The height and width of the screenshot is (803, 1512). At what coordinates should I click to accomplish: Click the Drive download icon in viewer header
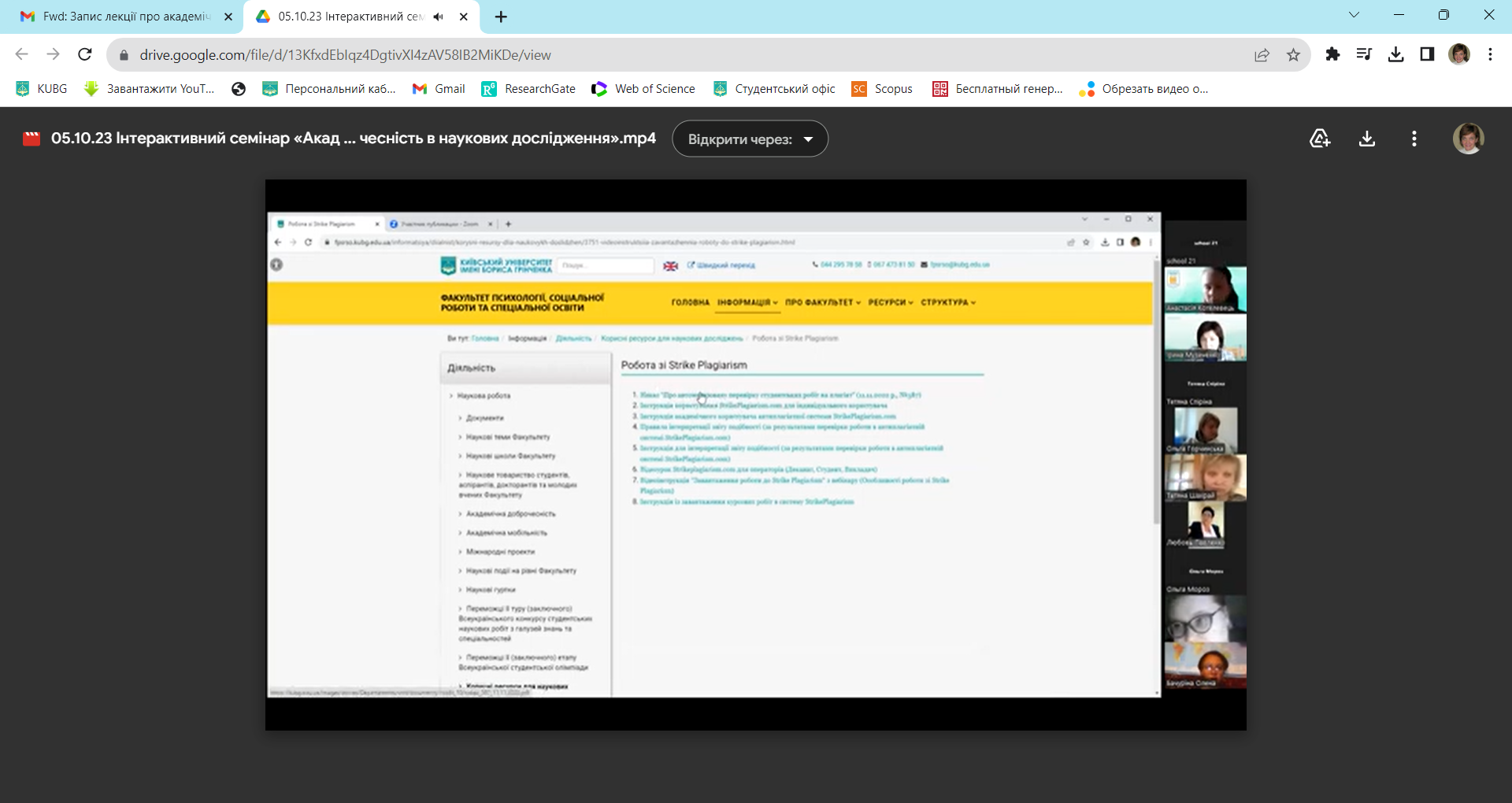[x=1367, y=139]
